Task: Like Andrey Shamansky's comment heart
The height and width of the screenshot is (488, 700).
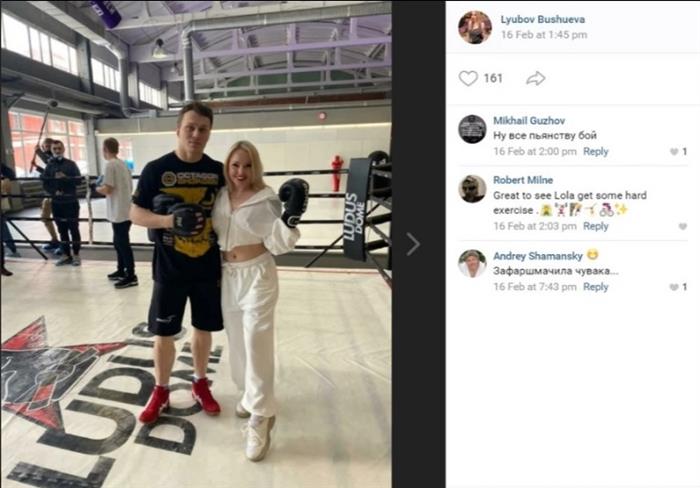Action: point(674,287)
